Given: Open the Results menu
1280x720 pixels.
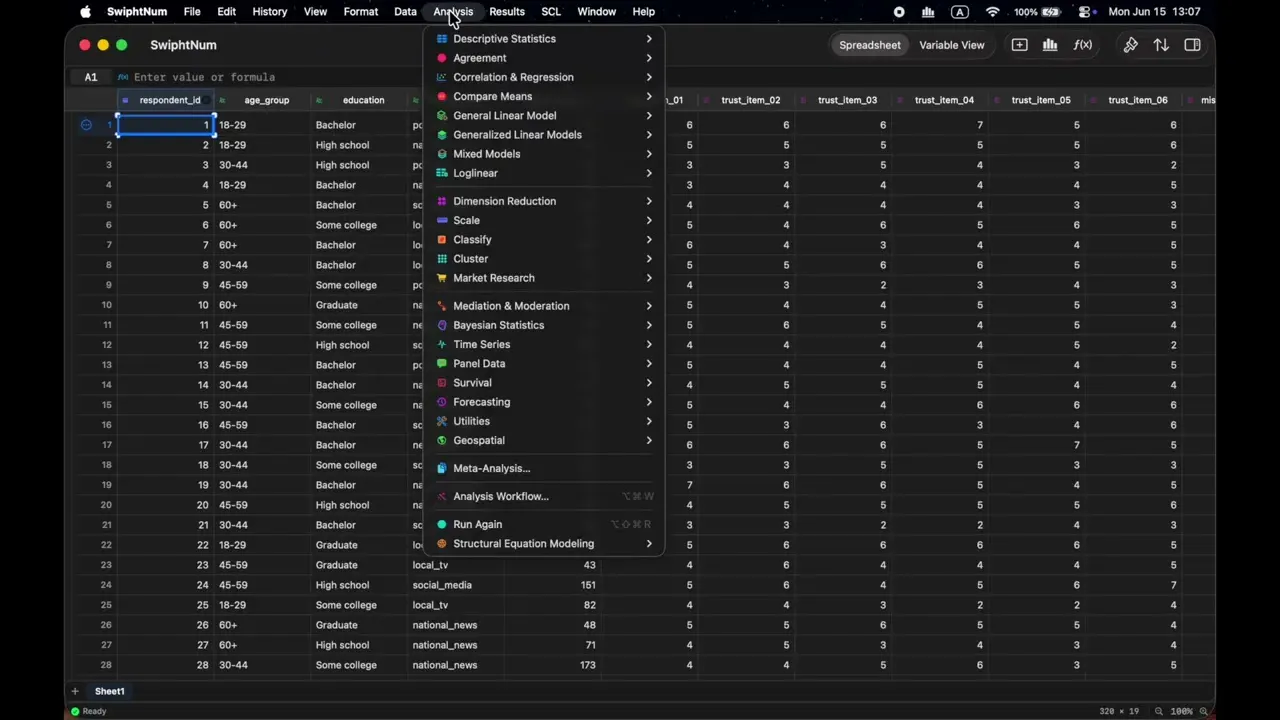Looking at the screenshot, I should [x=507, y=12].
